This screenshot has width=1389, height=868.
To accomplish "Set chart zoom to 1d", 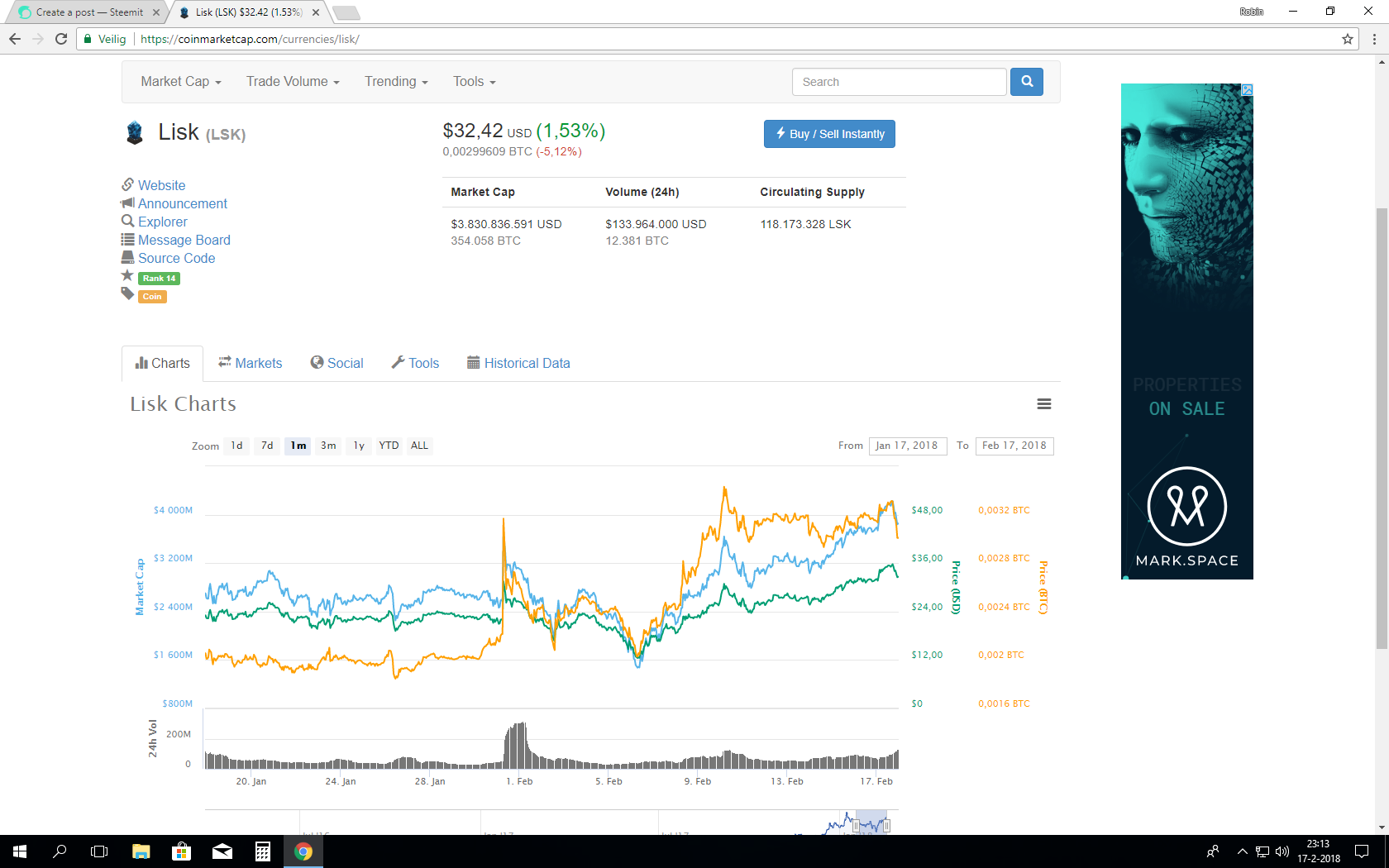I will [x=237, y=446].
